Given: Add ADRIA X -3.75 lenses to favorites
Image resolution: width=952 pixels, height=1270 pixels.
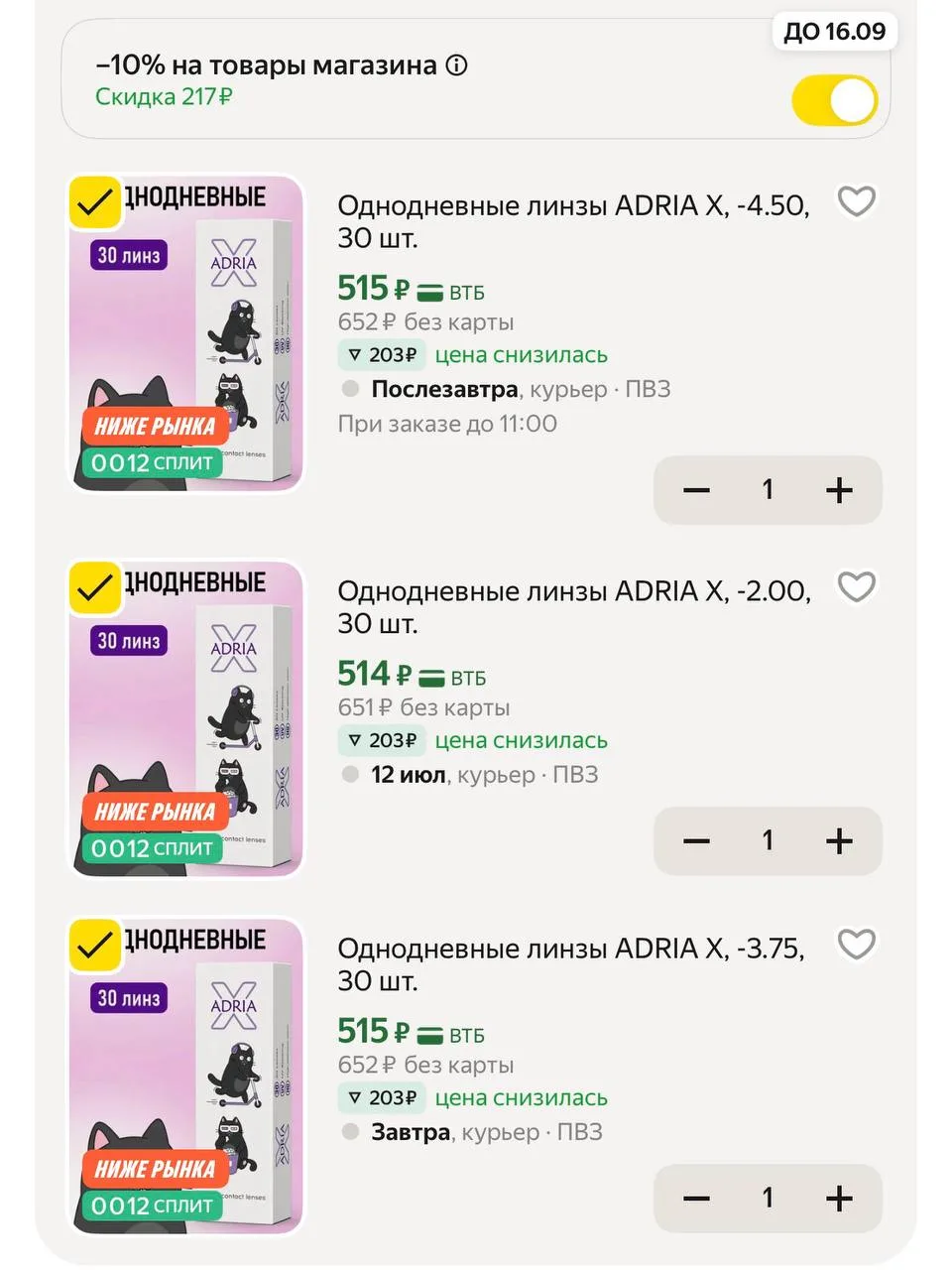Looking at the screenshot, I should point(856,945).
